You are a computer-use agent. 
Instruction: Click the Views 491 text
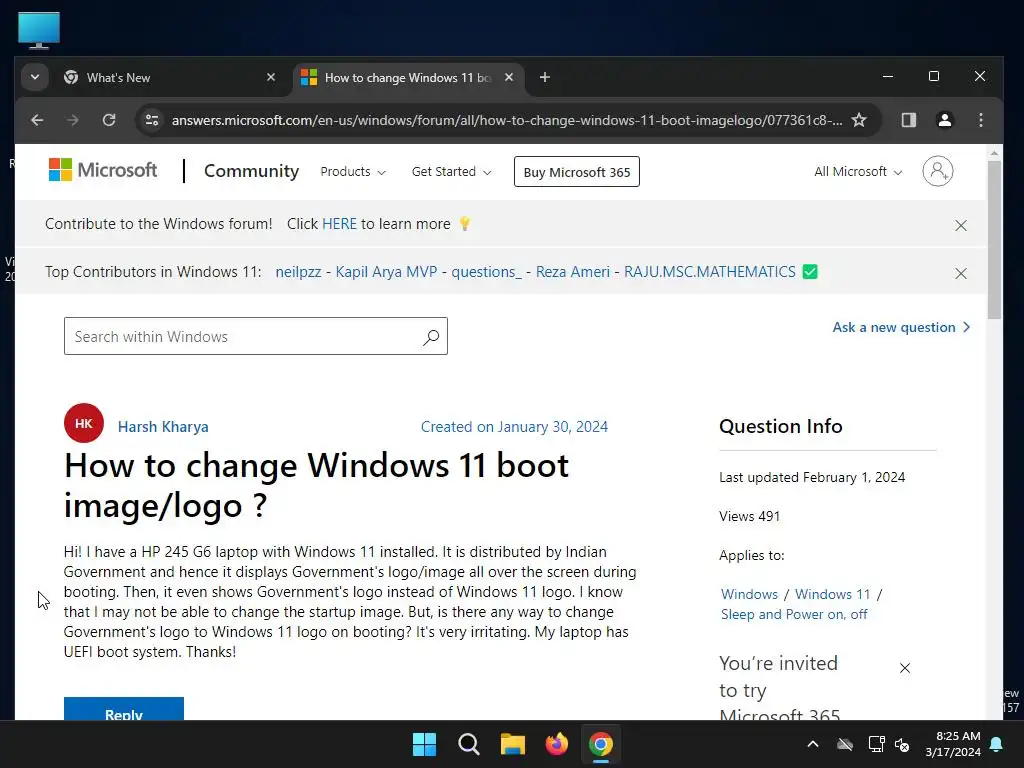[750, 517]
